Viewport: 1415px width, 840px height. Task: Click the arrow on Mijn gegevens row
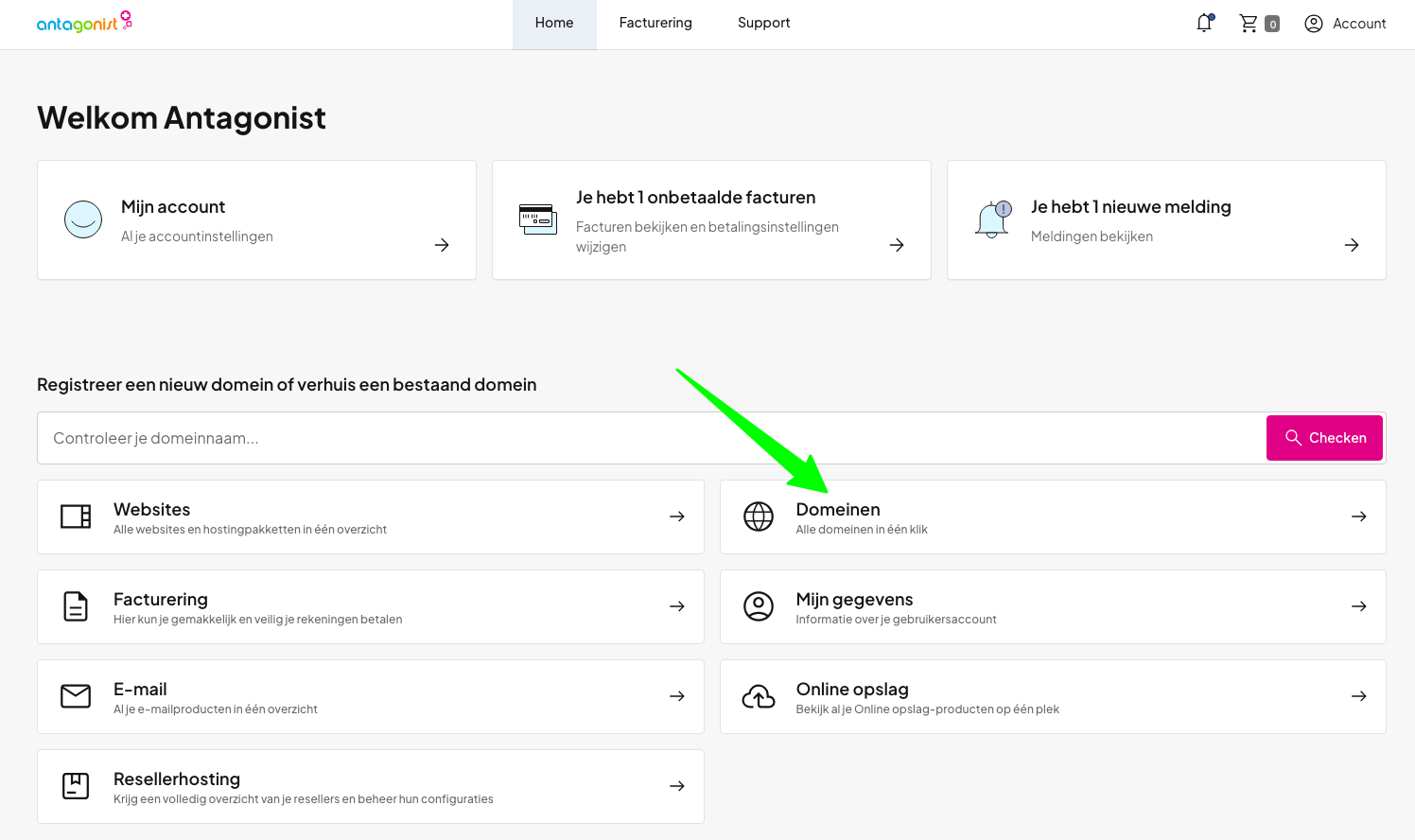click(x=1358, y=606)
